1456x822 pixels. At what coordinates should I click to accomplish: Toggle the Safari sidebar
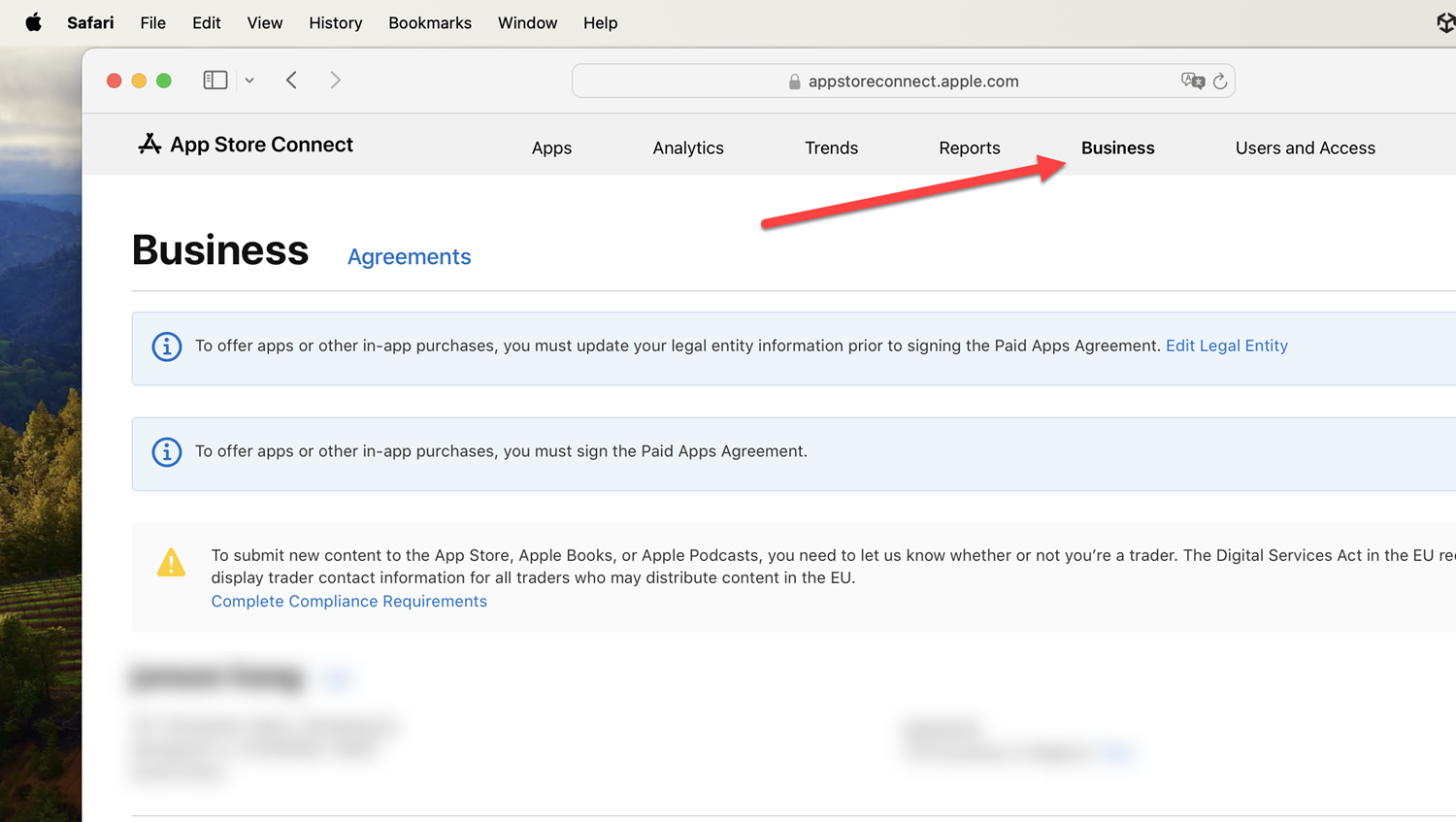pyautogui.click(x=215, y=81)
